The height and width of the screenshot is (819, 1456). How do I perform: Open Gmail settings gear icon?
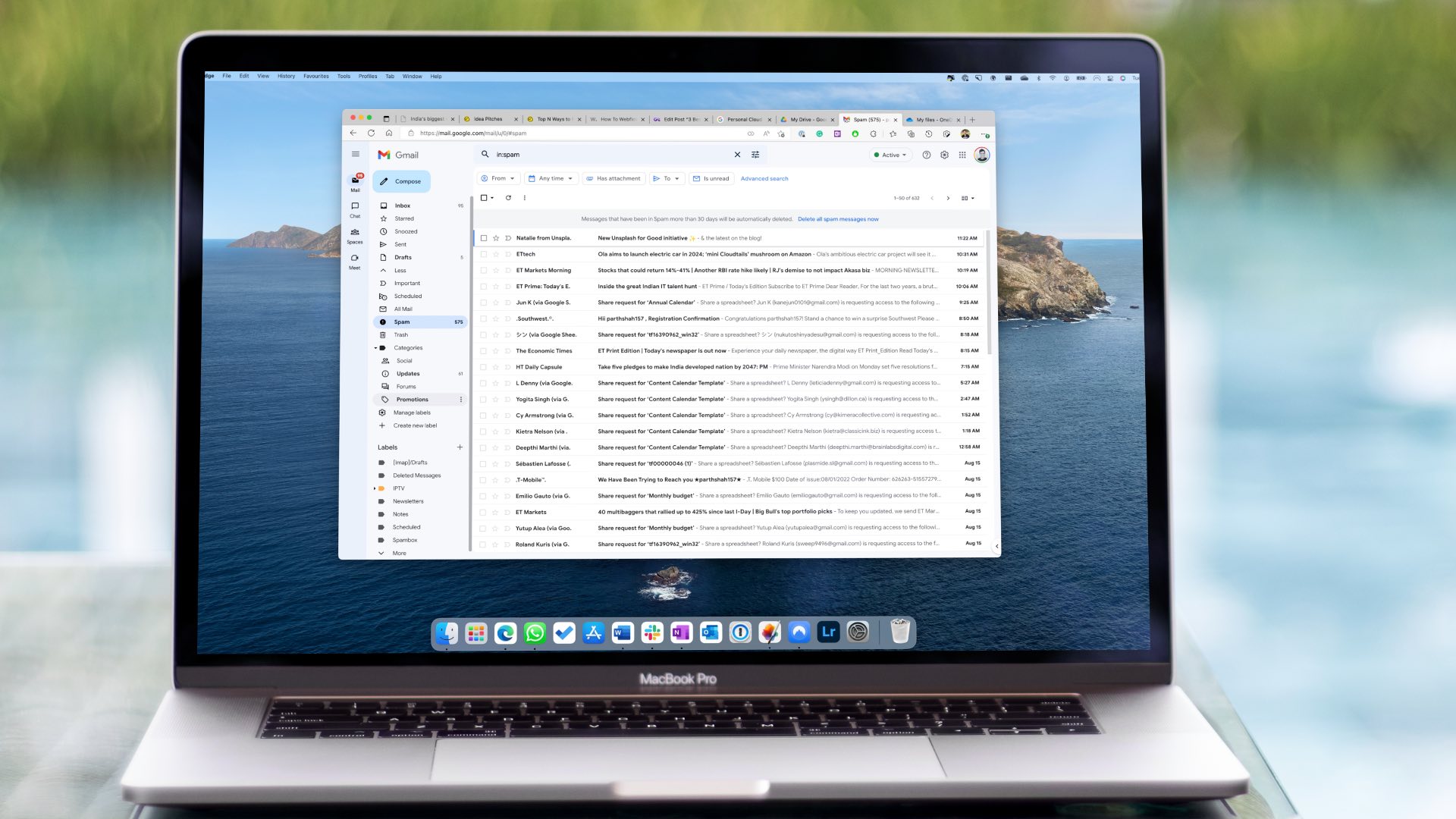point(944,155)
